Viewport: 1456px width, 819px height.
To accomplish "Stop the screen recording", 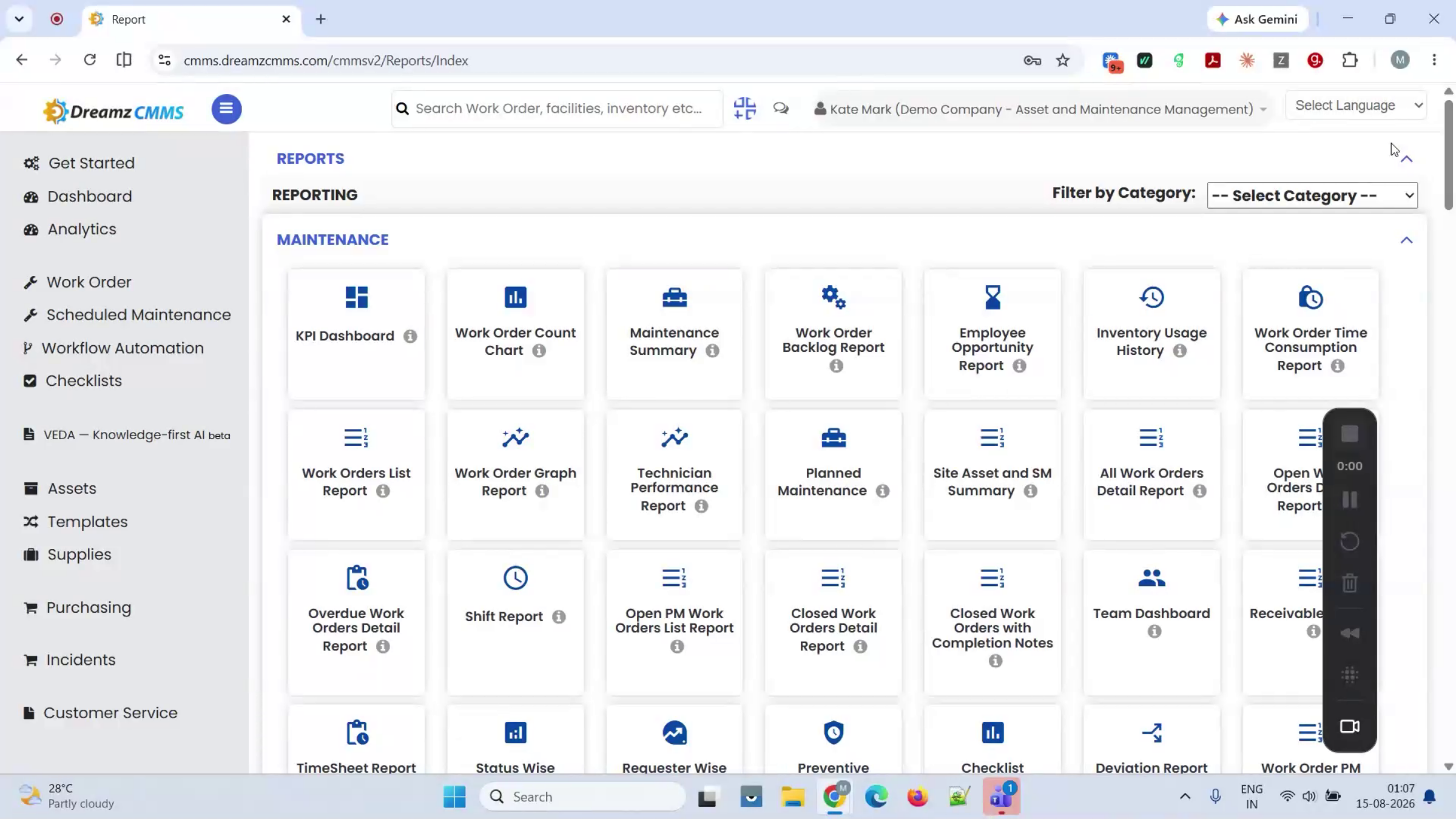I will point(1349,434).
